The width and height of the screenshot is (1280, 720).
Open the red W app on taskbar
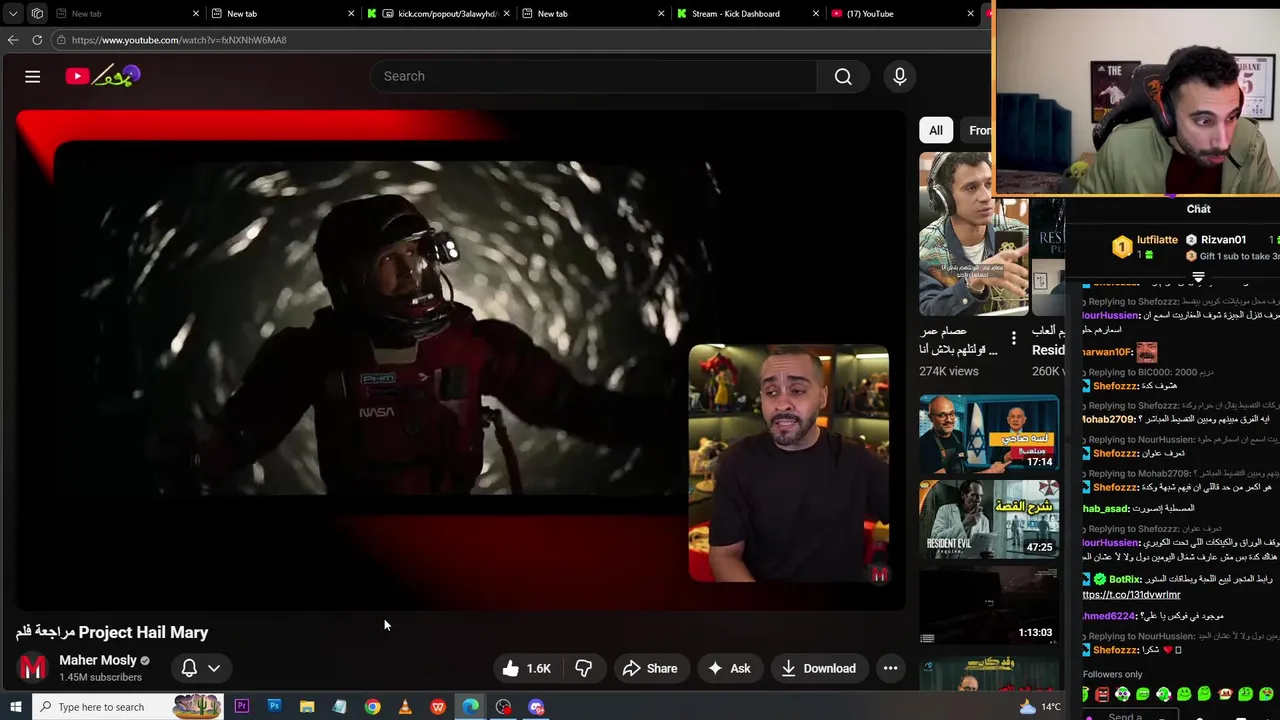(438, 707)
